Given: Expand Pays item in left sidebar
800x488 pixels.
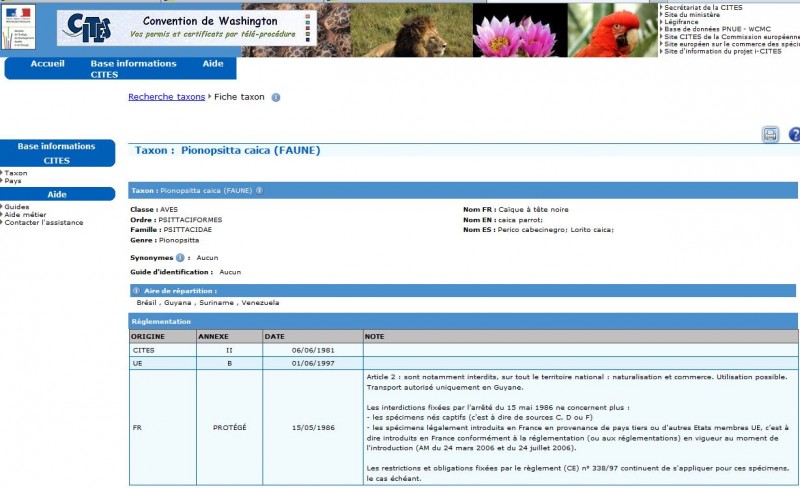Looking at the screenshot, I should pos(13,181).
